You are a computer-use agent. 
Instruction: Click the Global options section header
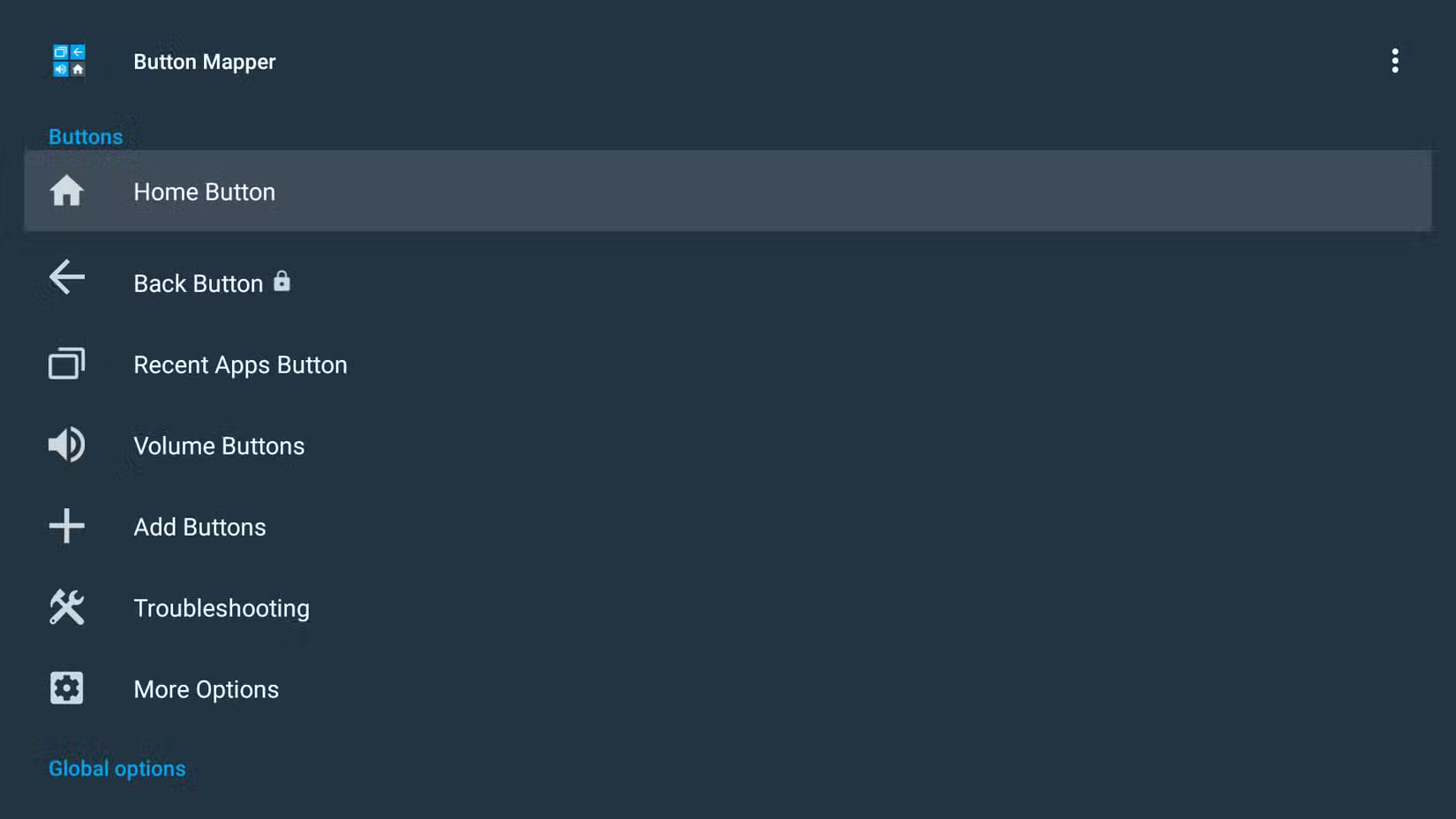[116, 769]
